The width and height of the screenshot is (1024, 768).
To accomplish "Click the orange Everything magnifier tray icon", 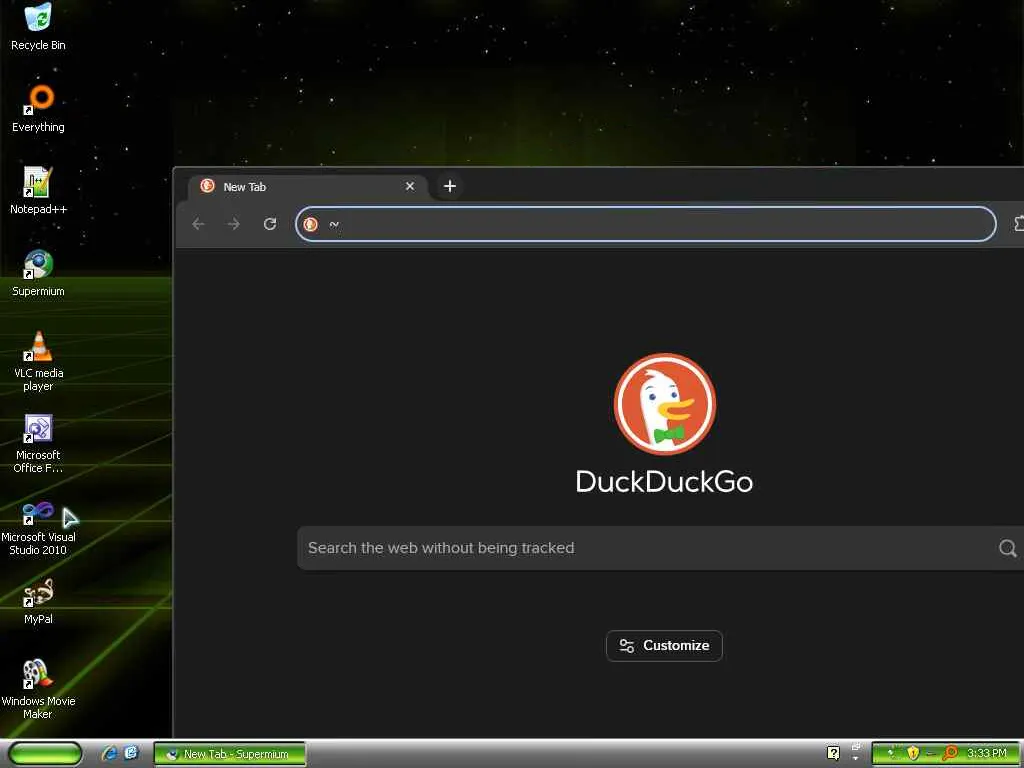I will tap(950, 753).
